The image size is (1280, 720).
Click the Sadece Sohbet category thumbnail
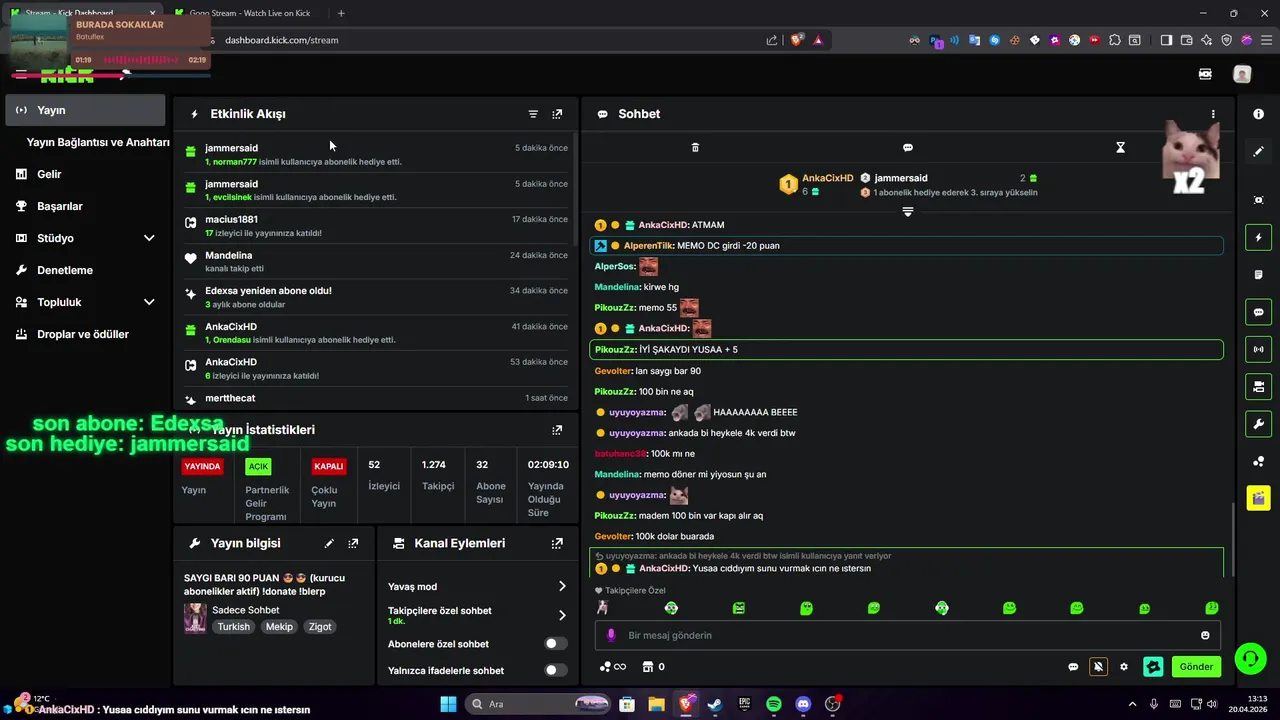point(195,617)
